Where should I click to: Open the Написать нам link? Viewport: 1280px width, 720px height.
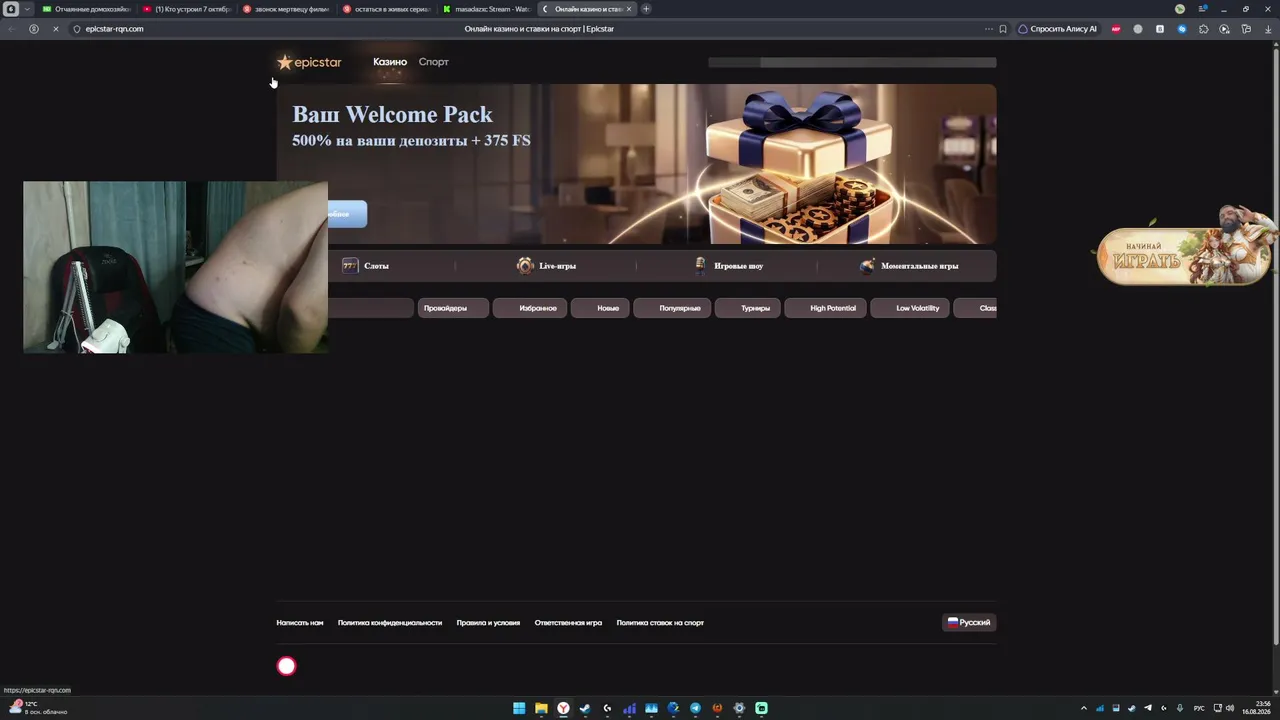click(x=300, y=623)
